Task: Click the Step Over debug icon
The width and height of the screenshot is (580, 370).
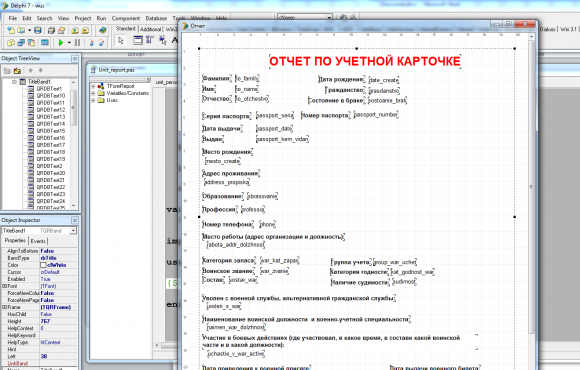Action: click(x=101, y=43)
